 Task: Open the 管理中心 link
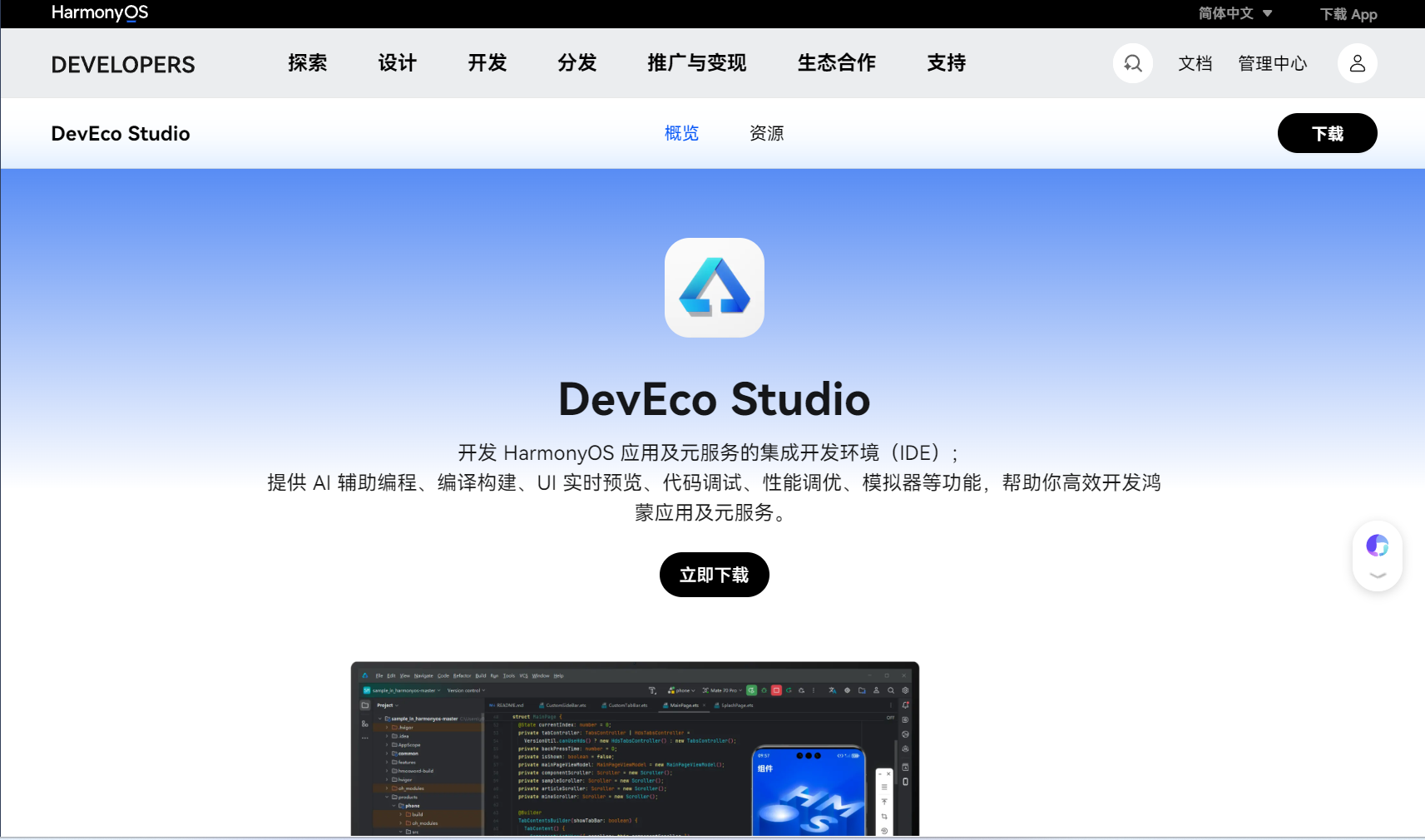point(1273,64)
